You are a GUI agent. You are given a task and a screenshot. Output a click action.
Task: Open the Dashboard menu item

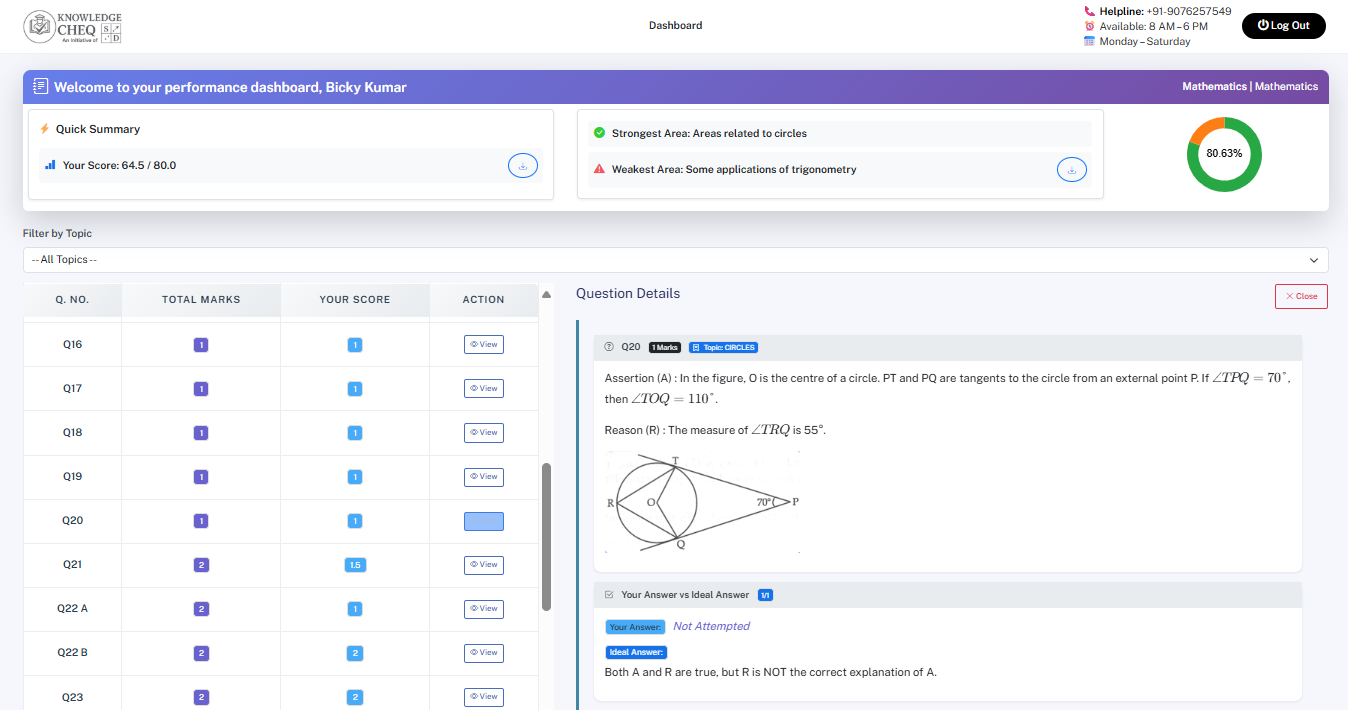(x=675, y=26)
